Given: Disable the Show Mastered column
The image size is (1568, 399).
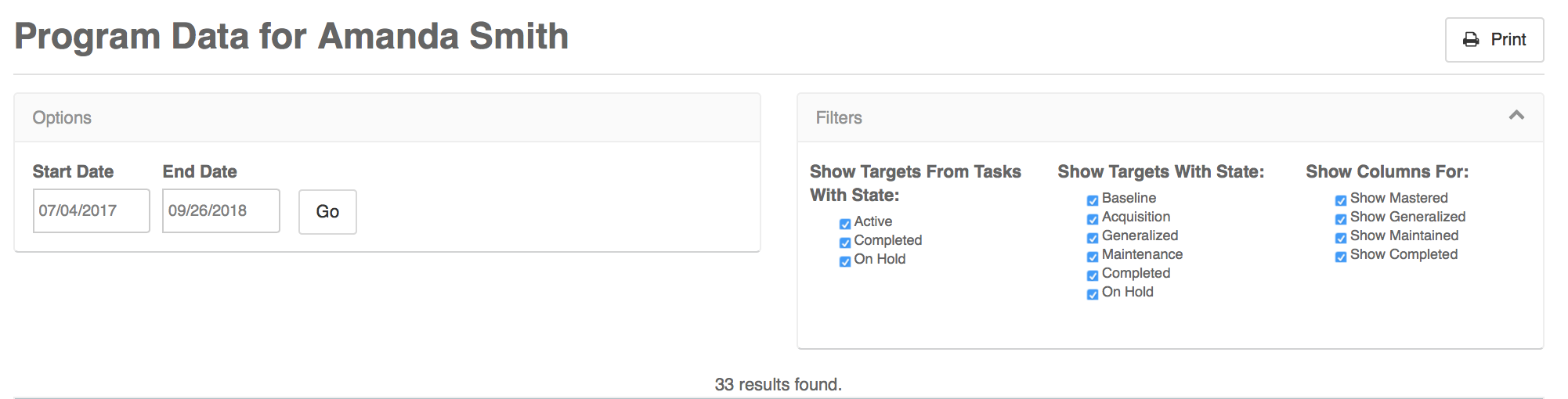Looking at the screenshot, I should (1341, 200).
